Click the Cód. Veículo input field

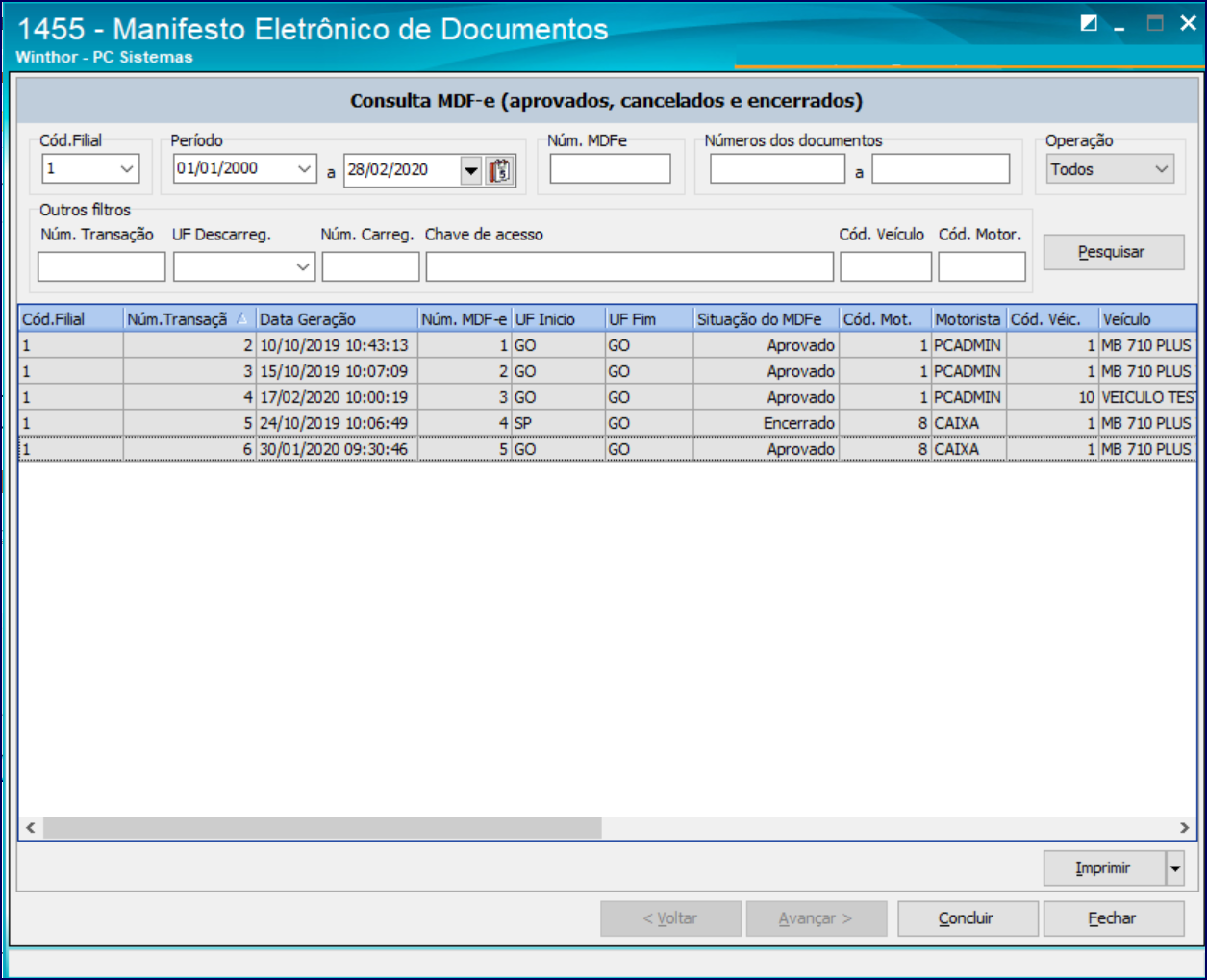(x=886, y=266)
